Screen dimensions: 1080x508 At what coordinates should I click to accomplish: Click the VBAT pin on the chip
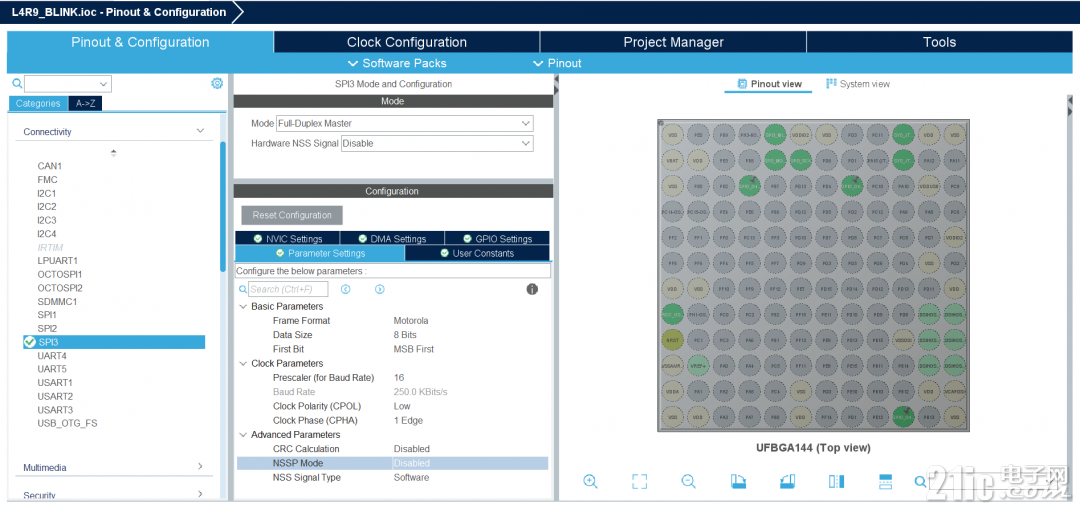(672, 160)
